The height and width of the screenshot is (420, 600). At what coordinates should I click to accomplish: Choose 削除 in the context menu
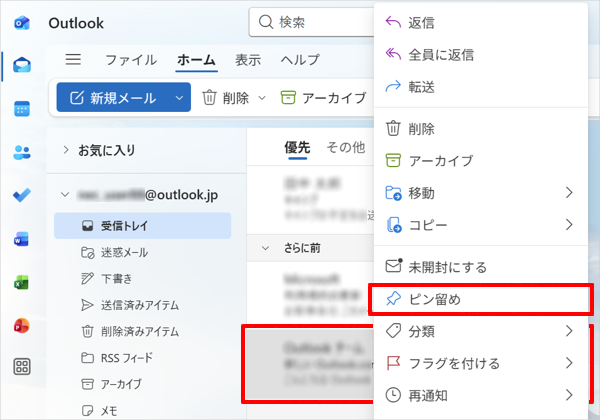(481, 129)
